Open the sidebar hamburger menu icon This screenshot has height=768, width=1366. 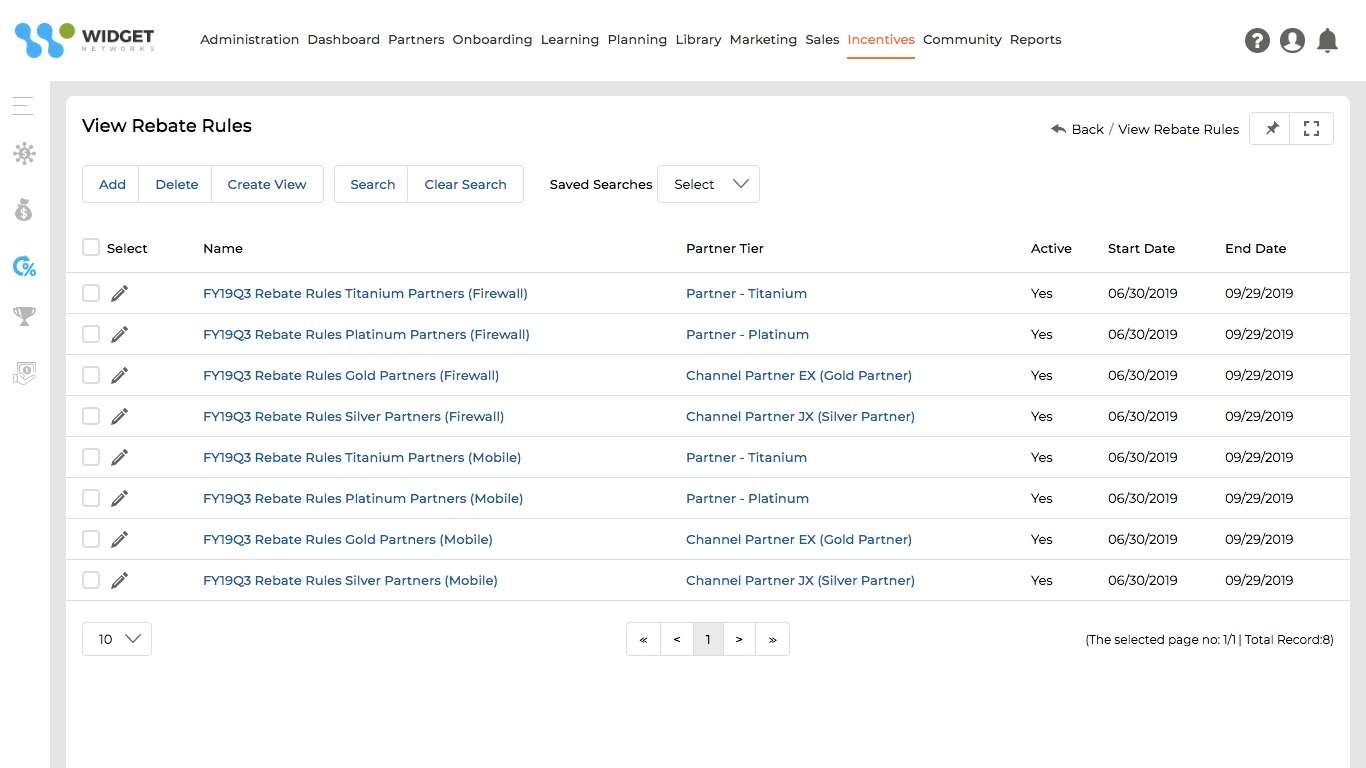tap(23, 105)
